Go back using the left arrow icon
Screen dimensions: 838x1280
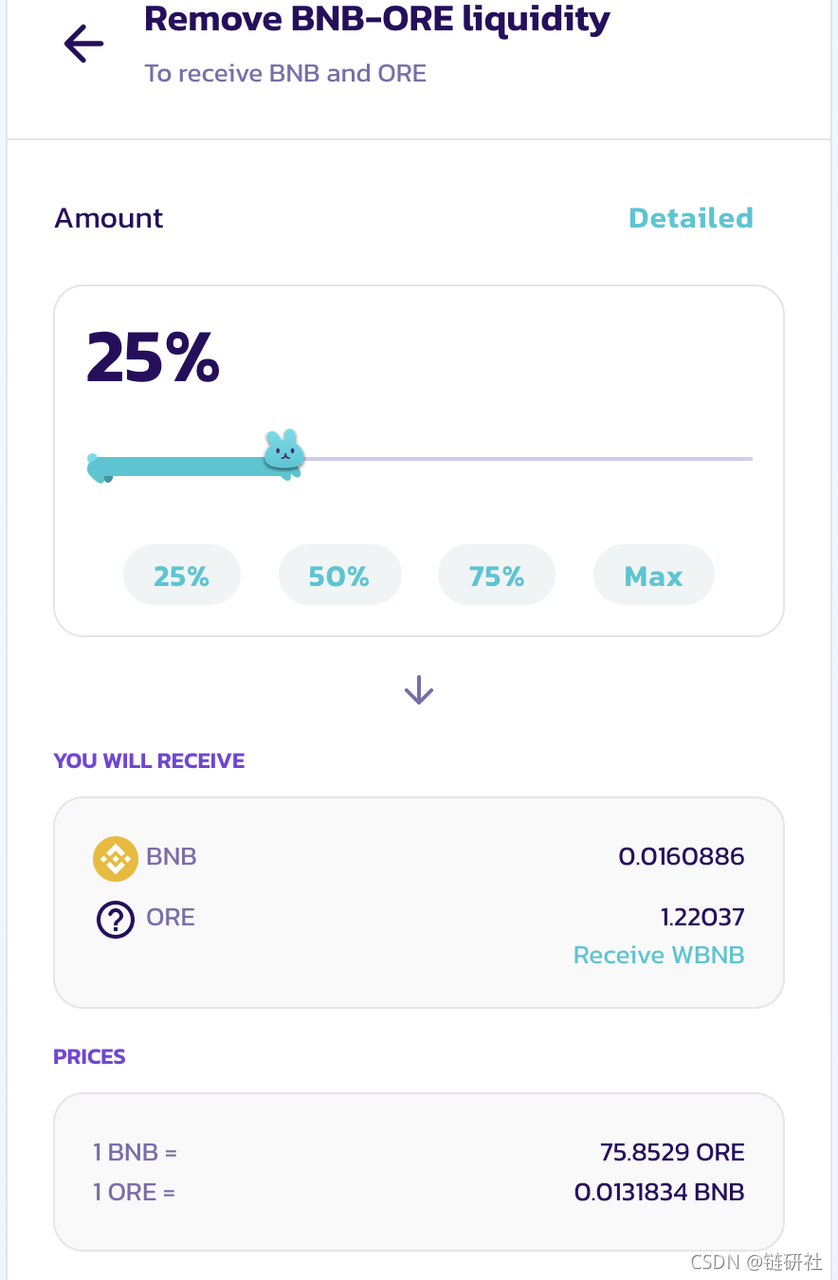pos(84,44)
